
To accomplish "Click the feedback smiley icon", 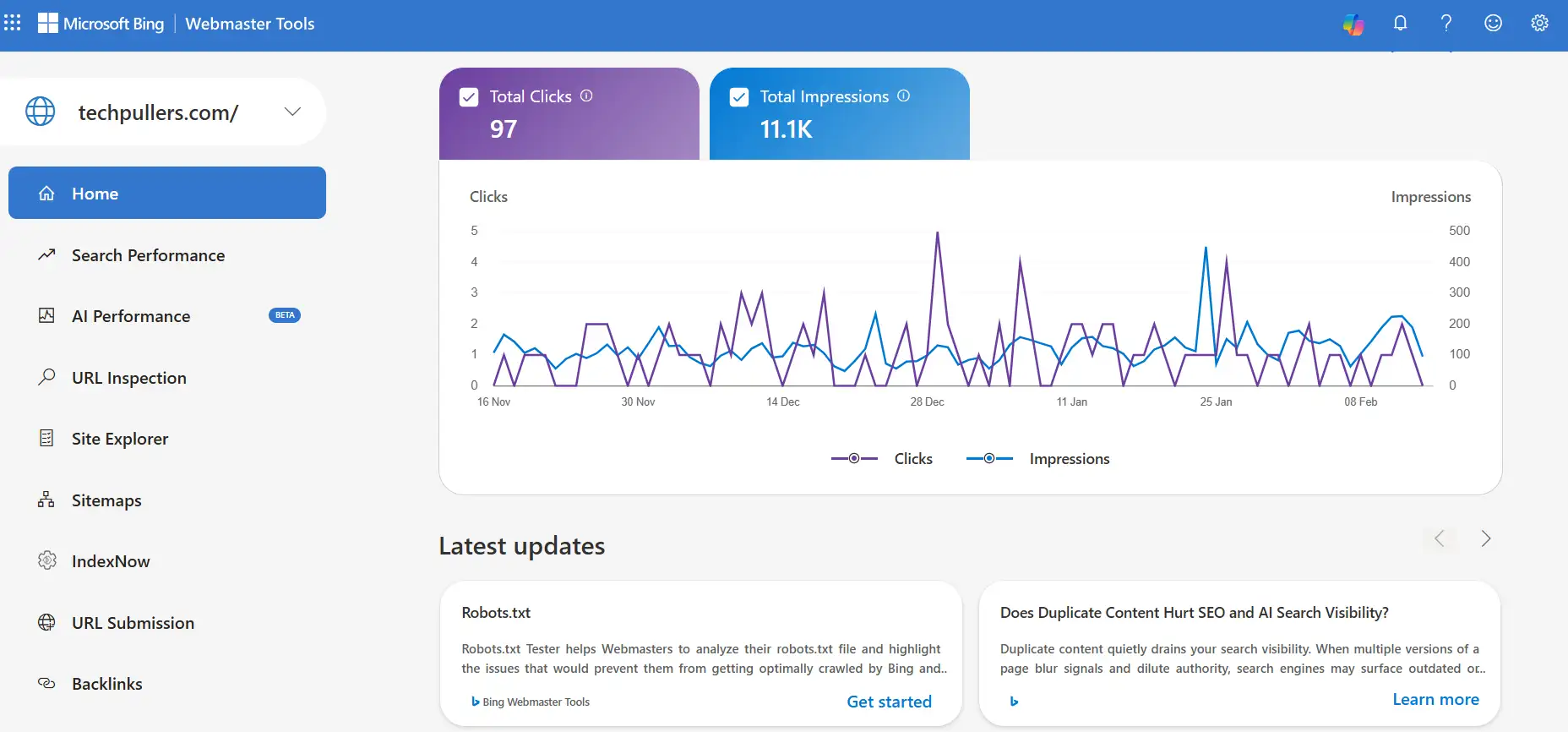I will (x=1493, y=24).
